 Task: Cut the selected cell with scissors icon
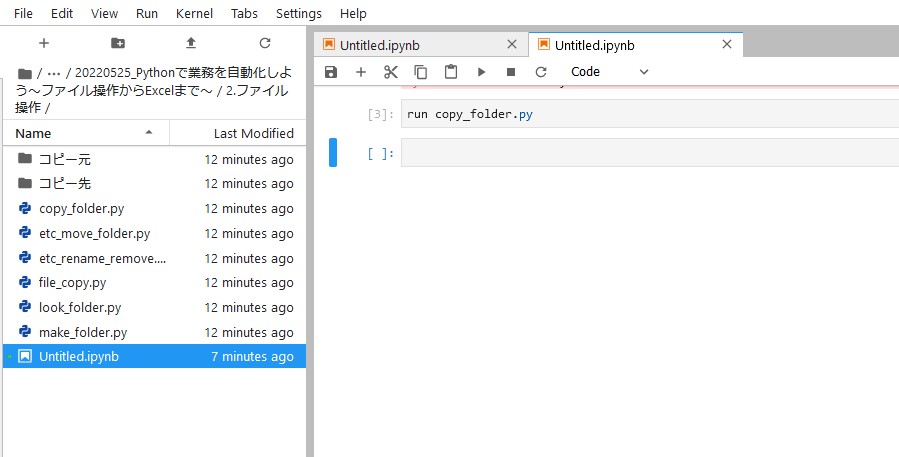pyautogui.click(x=390, y=72)
